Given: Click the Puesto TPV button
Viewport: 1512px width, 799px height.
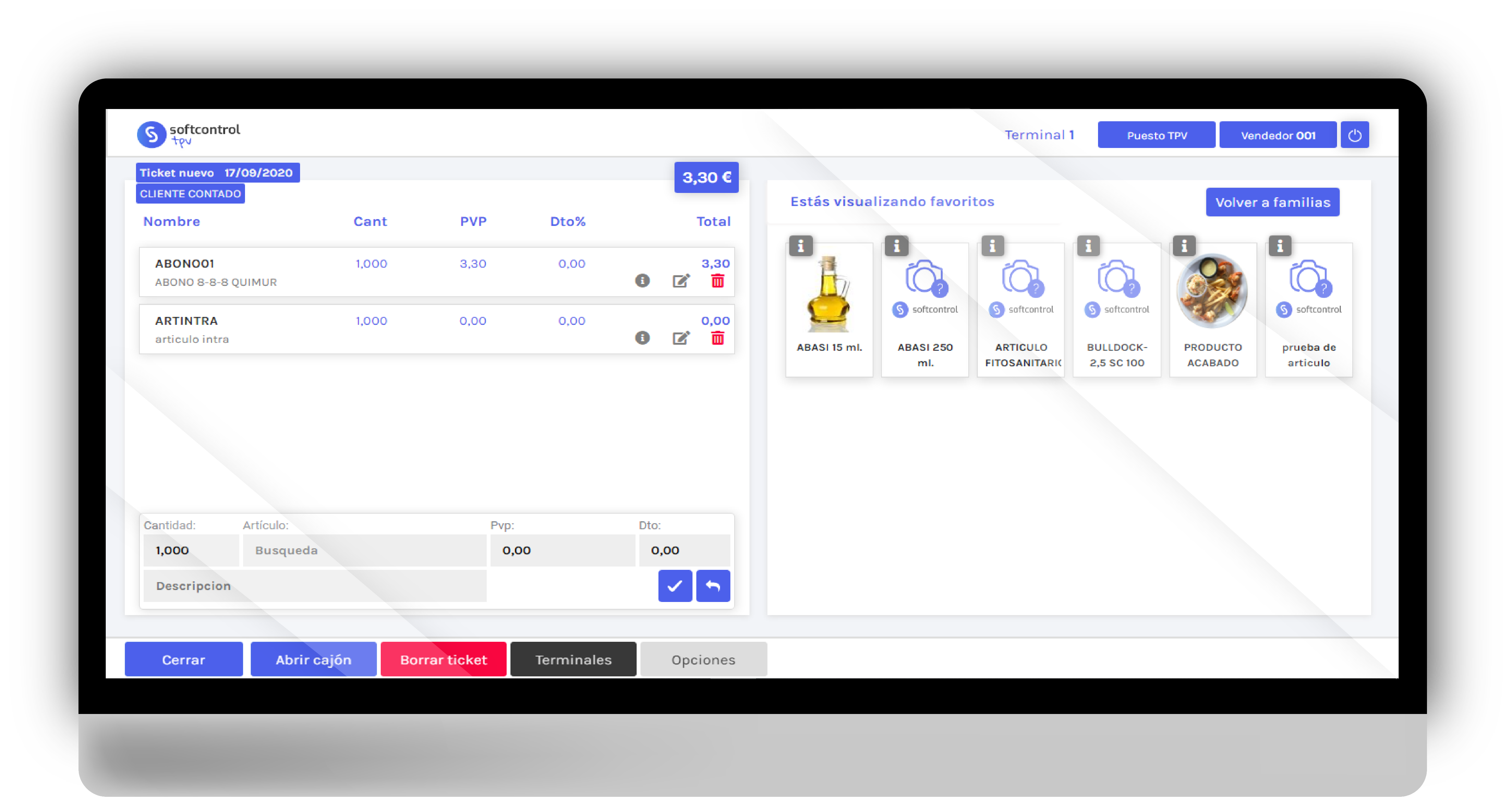Looking at the screenshot, I should click(x=1156, y=135).
